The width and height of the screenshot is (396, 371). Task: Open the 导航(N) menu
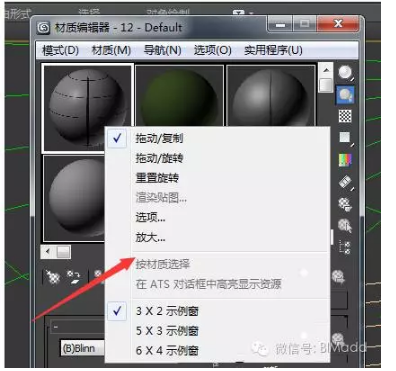point(162,50)
